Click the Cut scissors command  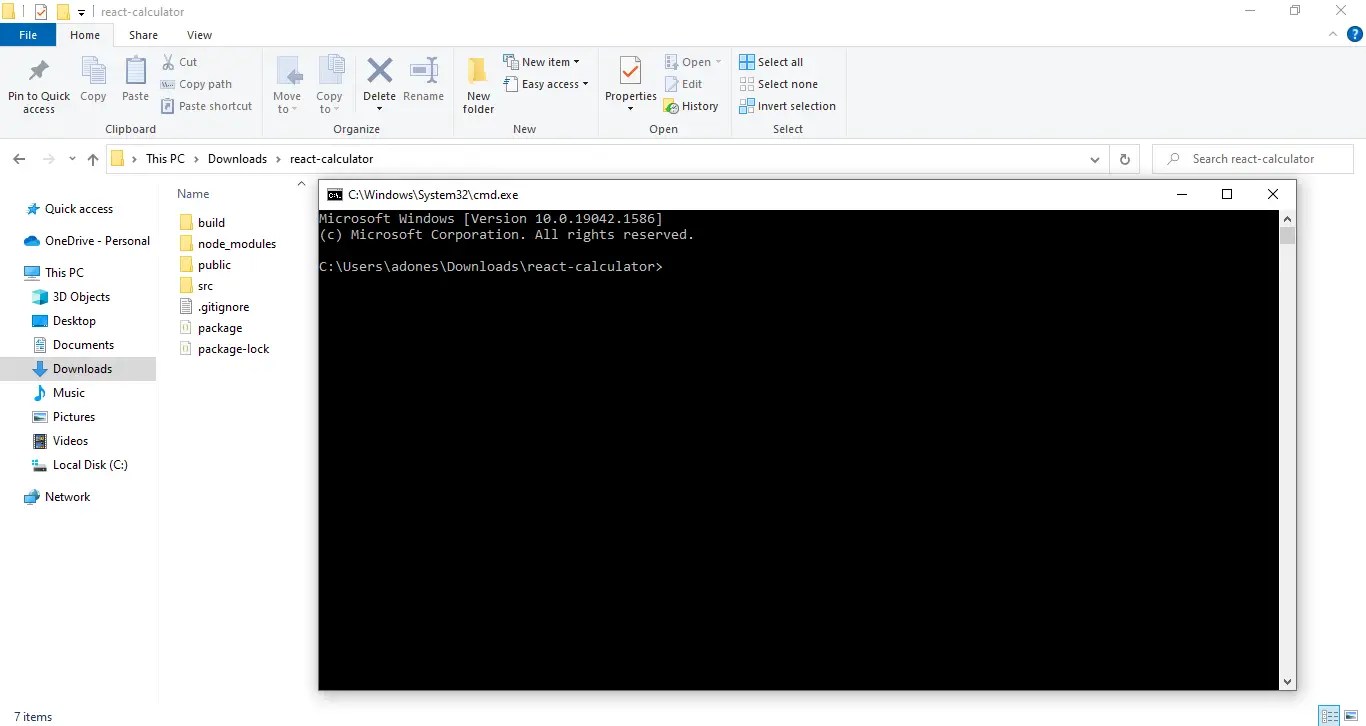click(x=180, y=62)
